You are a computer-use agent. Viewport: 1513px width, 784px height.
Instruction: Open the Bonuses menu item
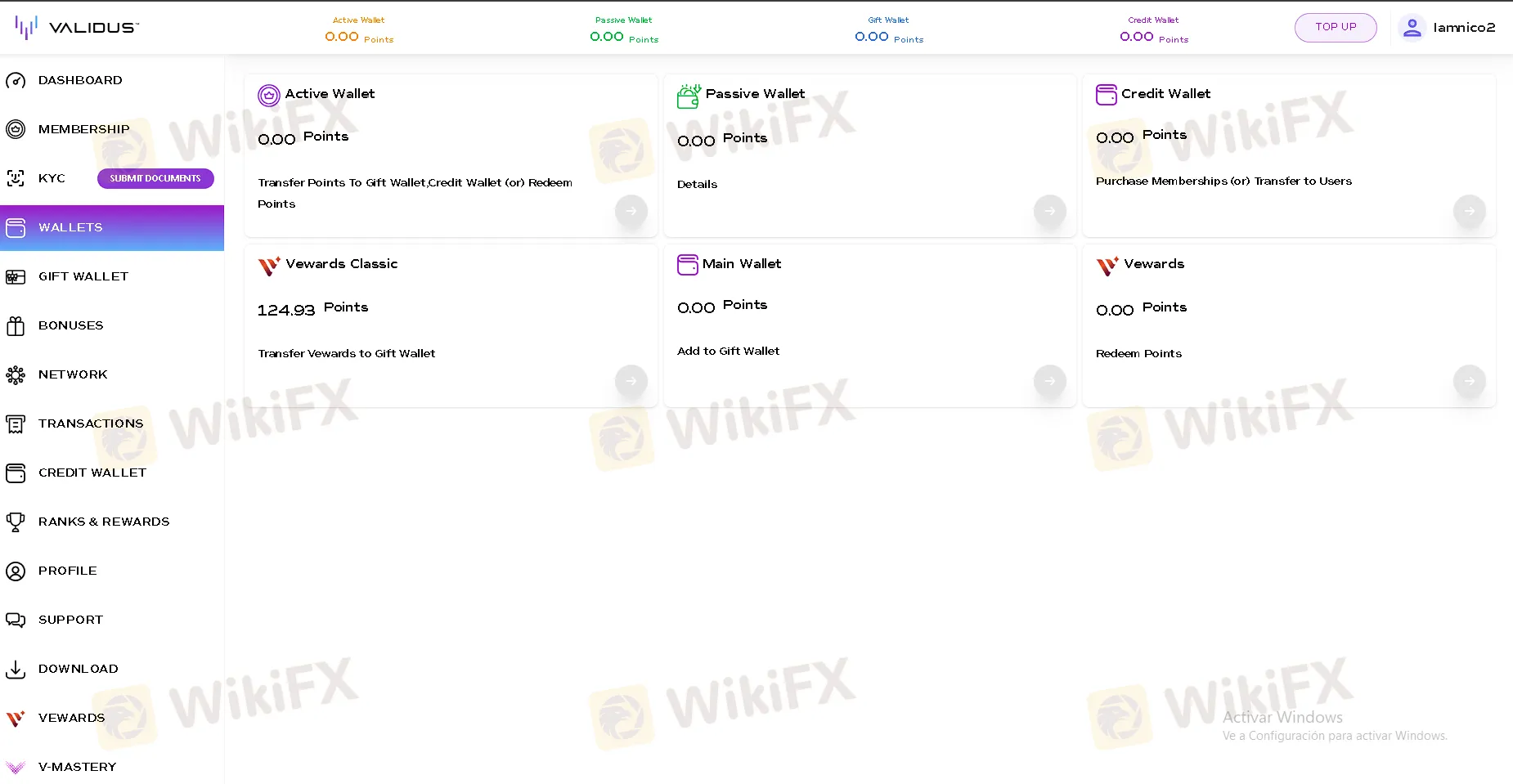tap(112, 325)
